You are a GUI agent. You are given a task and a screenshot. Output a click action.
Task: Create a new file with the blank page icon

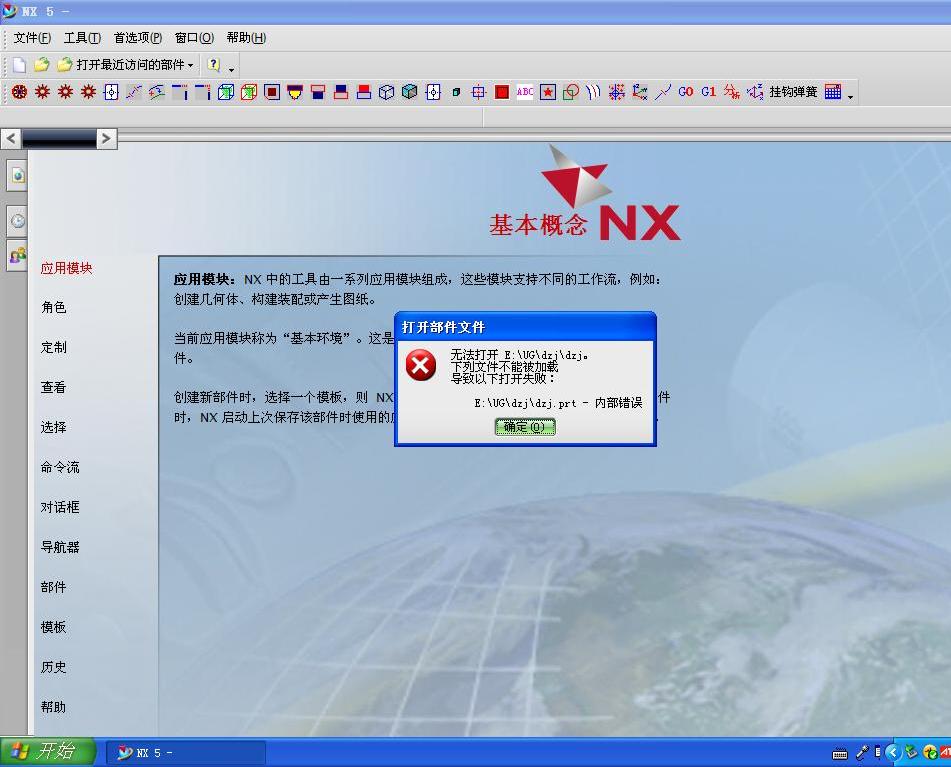(x=19, y=65)
